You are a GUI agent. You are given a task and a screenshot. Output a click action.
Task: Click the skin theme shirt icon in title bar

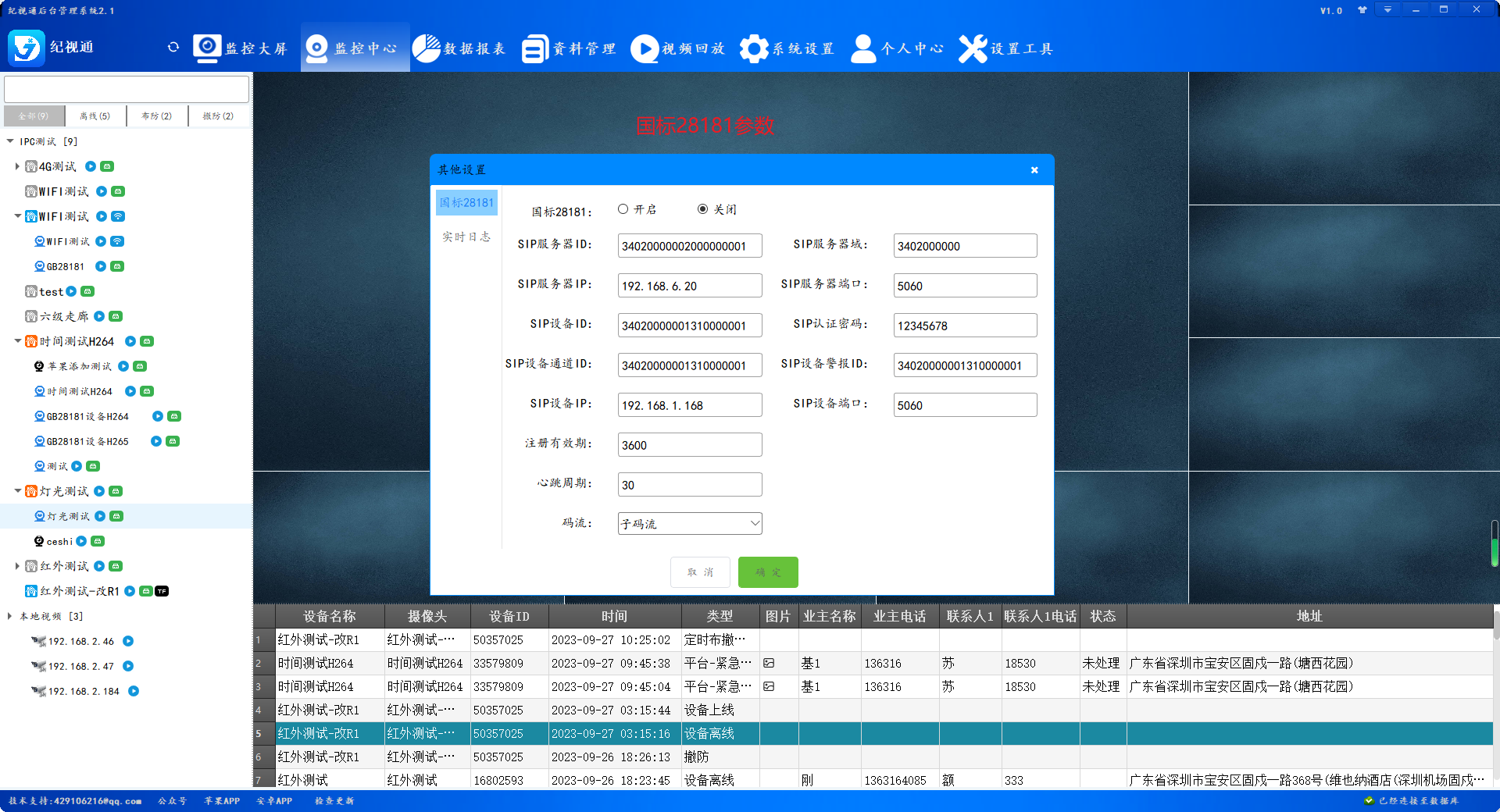tap(1362, 10)
